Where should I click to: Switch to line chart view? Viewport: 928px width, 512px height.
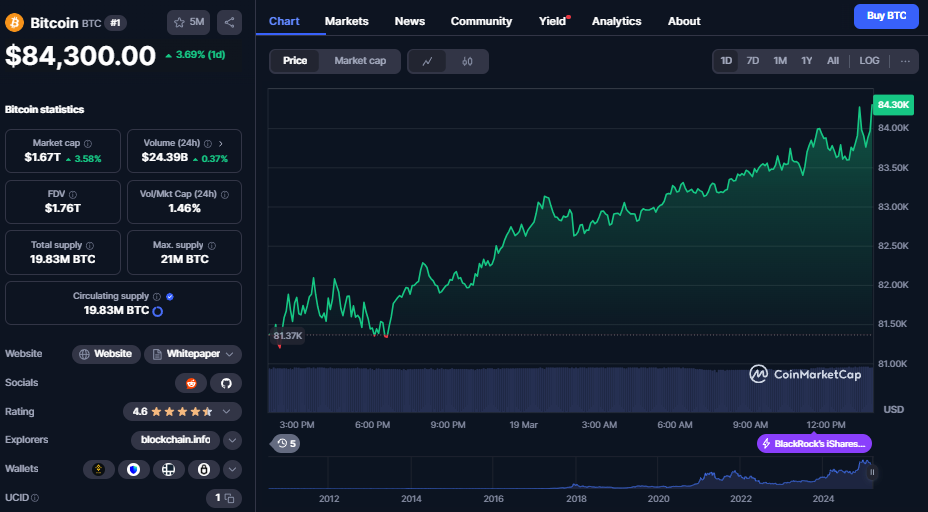(x=427, y=61)
